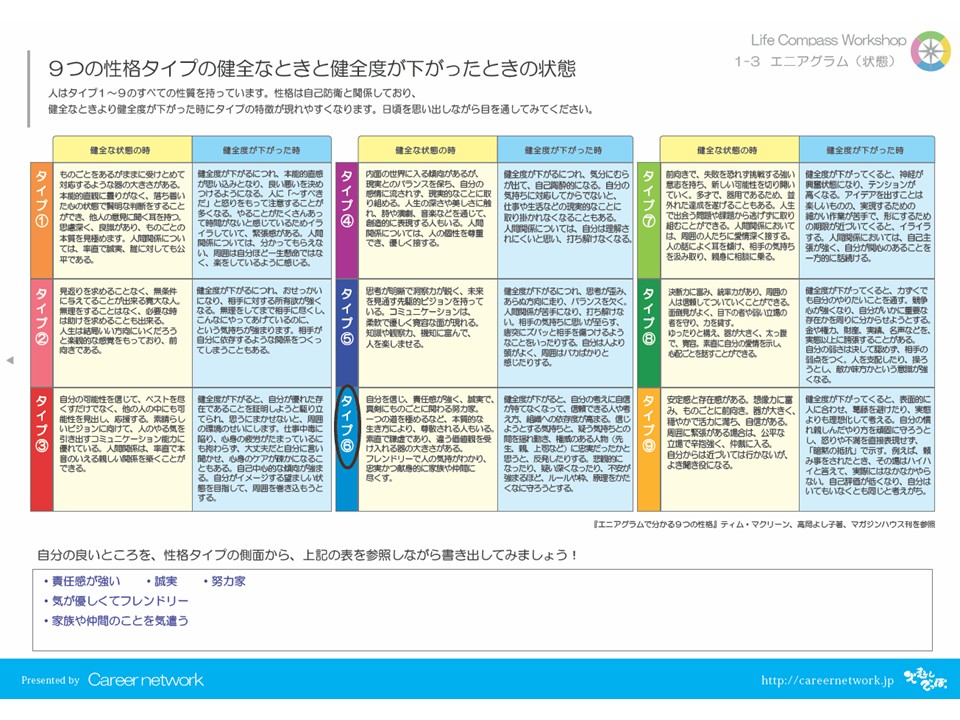The width and height of the screenshot is (960, 720).
Task: Click タイプ⑨ lowered-health cell starting '健全度が下がってくると、表面的に'
Action: [x=867, y=449]
